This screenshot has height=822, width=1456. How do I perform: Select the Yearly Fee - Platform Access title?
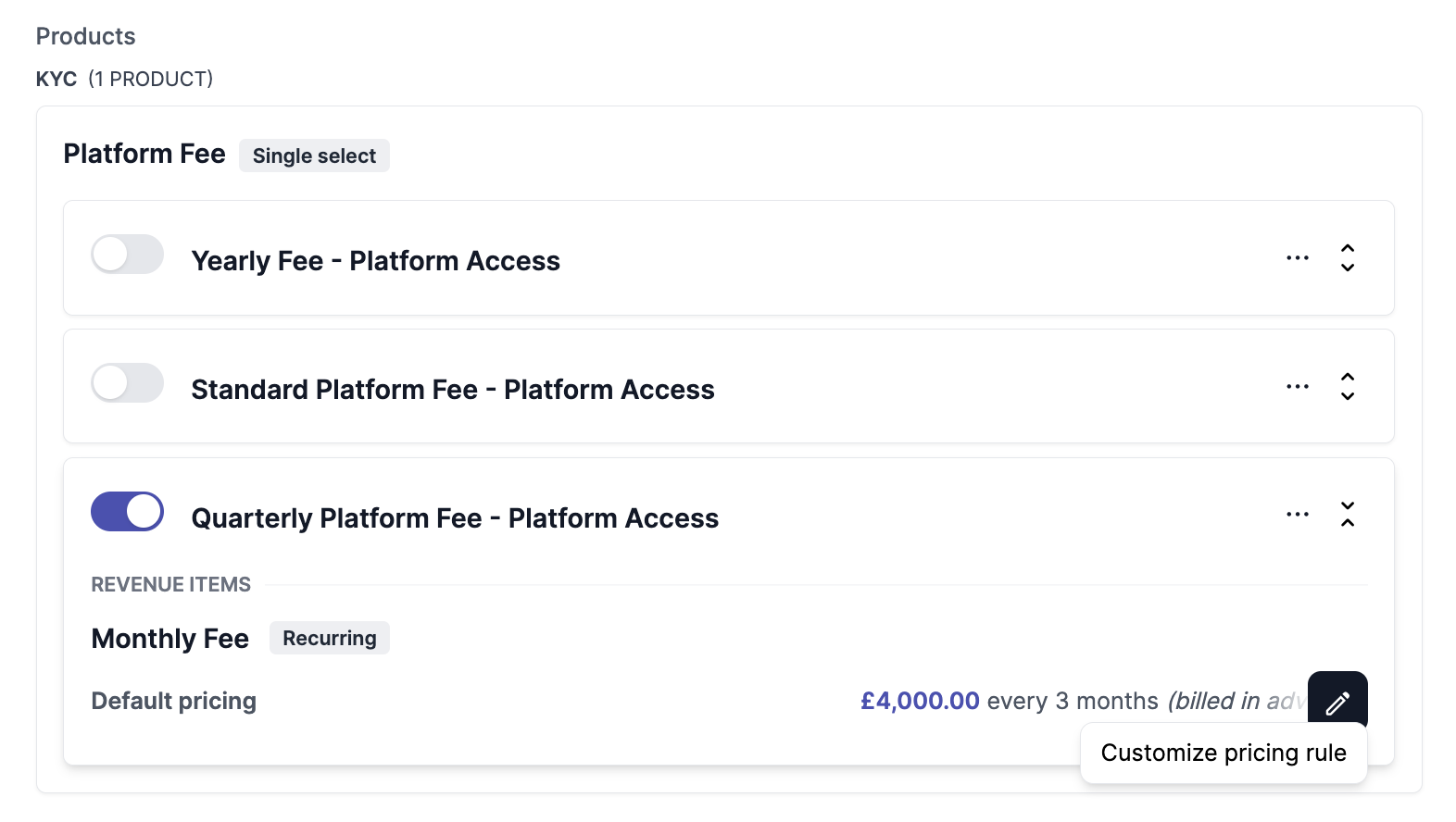click(x=375, y=261)
